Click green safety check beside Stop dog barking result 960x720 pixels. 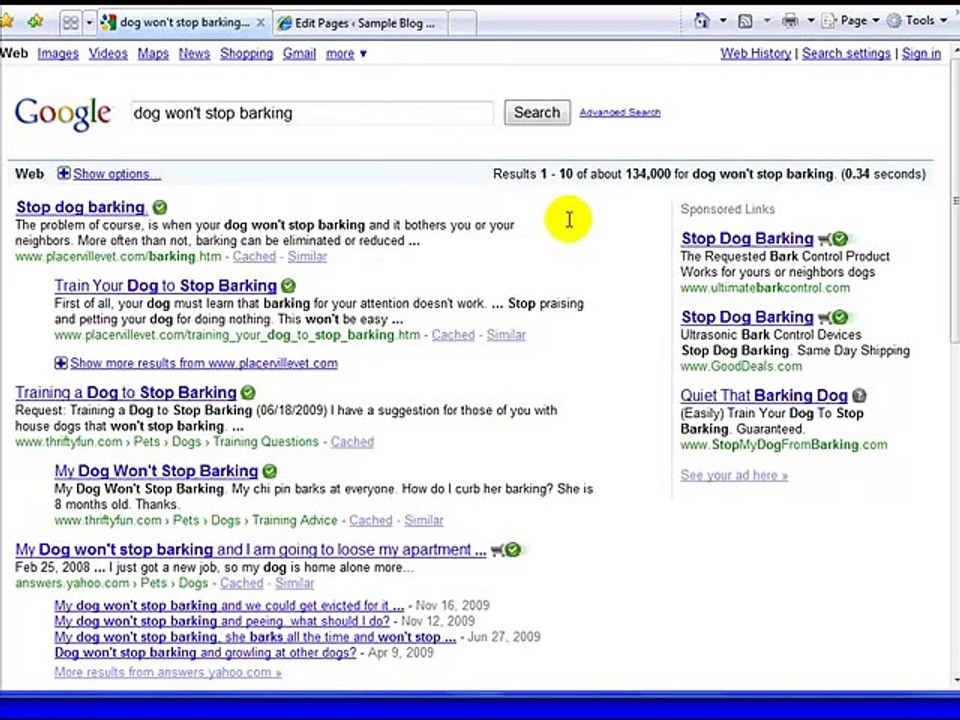point(160,208)
